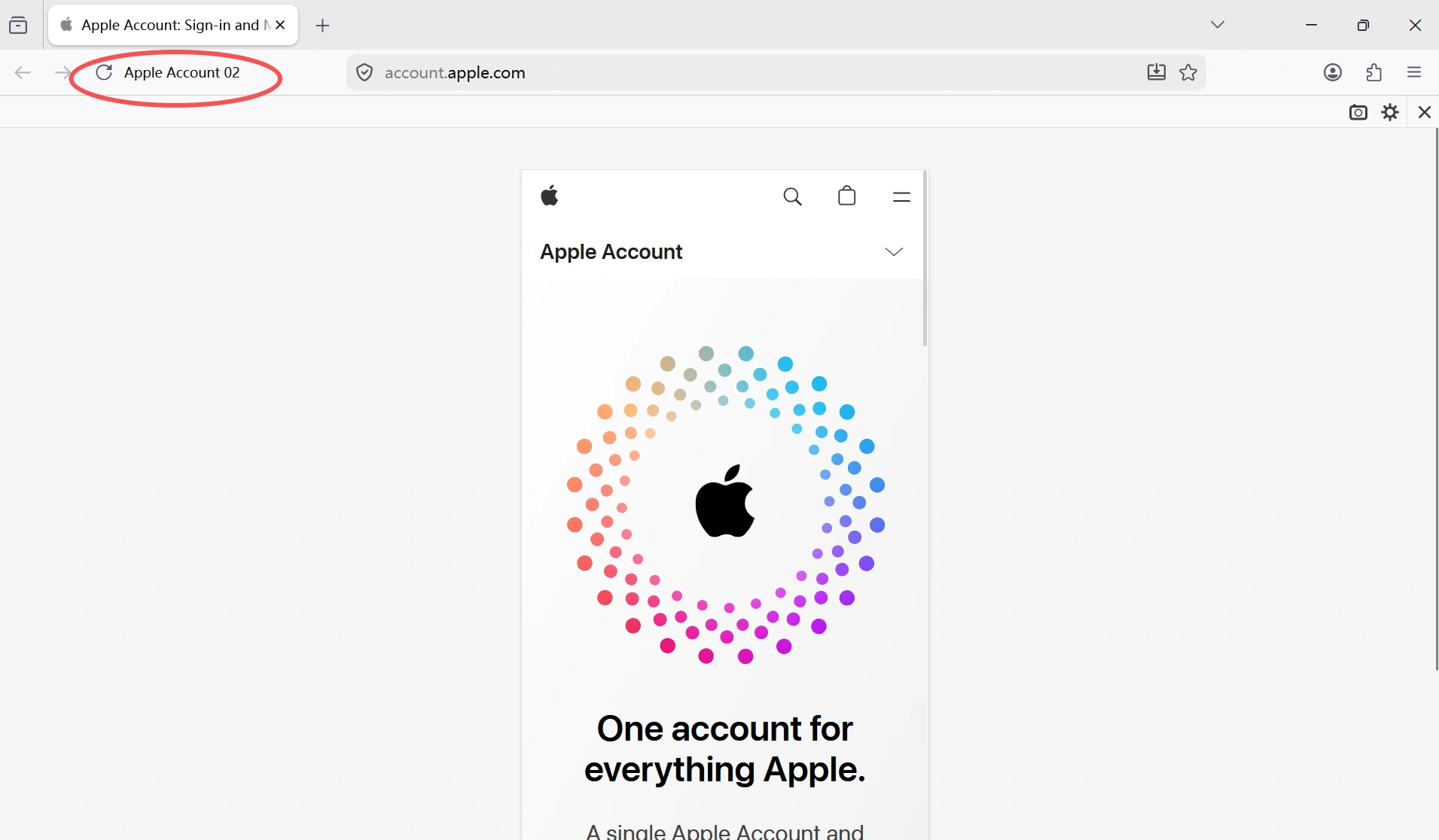This screenshot has width=1439, height=840.
Task: Click the tracking protection shield icon
Action: (x=364, y=72)
